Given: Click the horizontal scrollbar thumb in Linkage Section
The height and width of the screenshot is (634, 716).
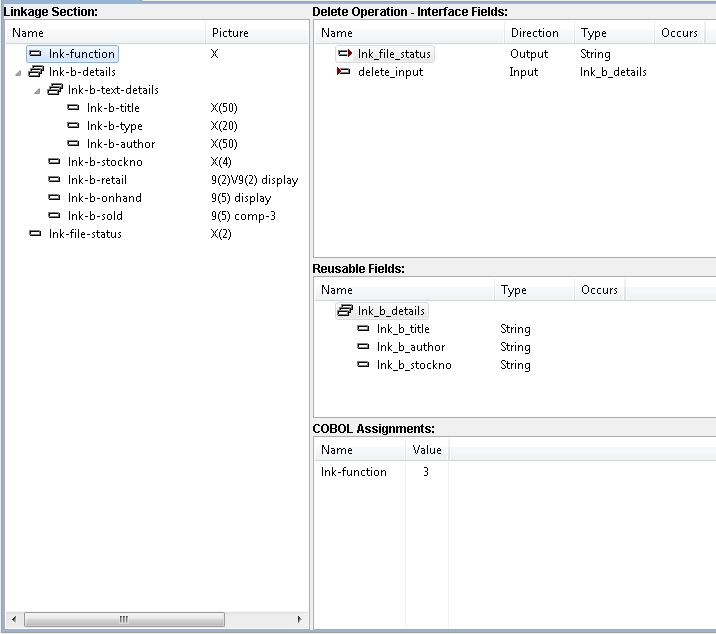Looking at the screenshot, I should point(124,620).
